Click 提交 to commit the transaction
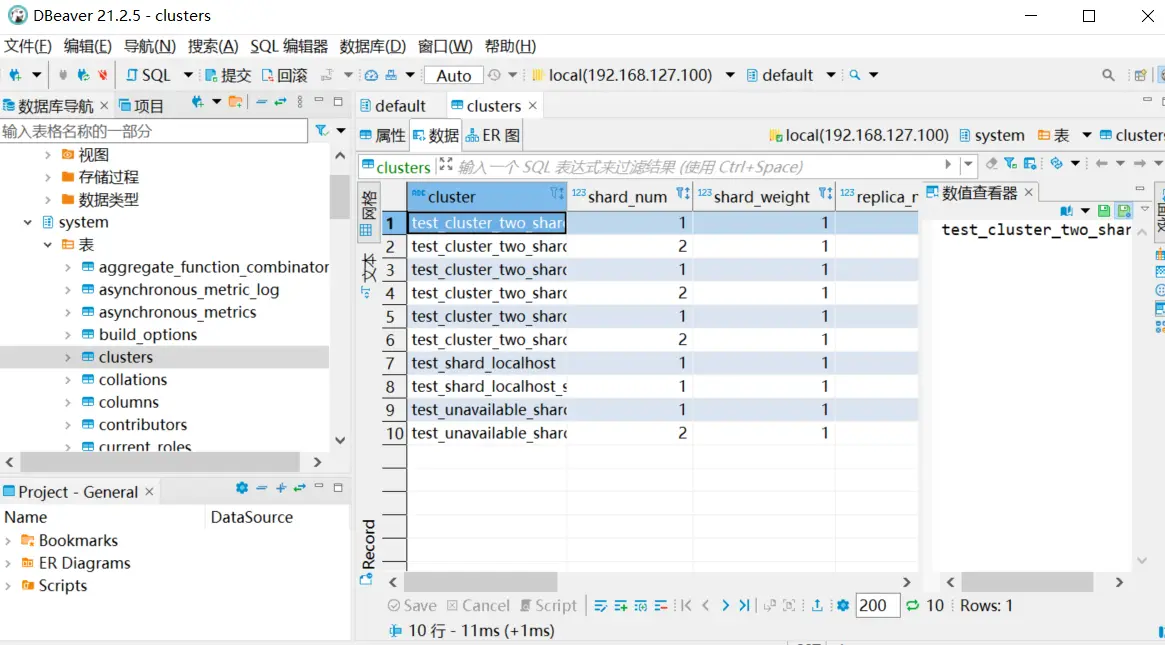Image resolution: width=1165 pixels, height=645 pixels. tap(229, 75)
